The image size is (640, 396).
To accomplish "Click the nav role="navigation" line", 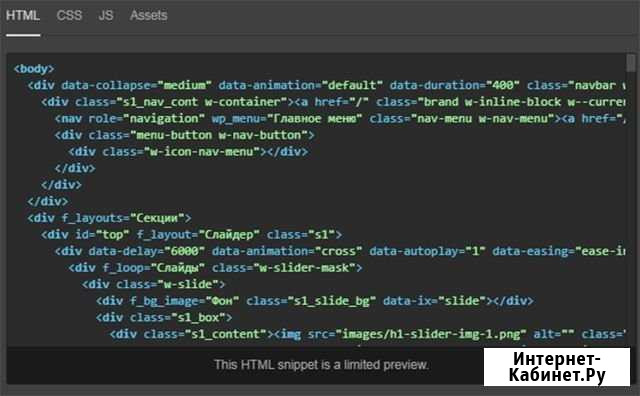I will 340,119.
